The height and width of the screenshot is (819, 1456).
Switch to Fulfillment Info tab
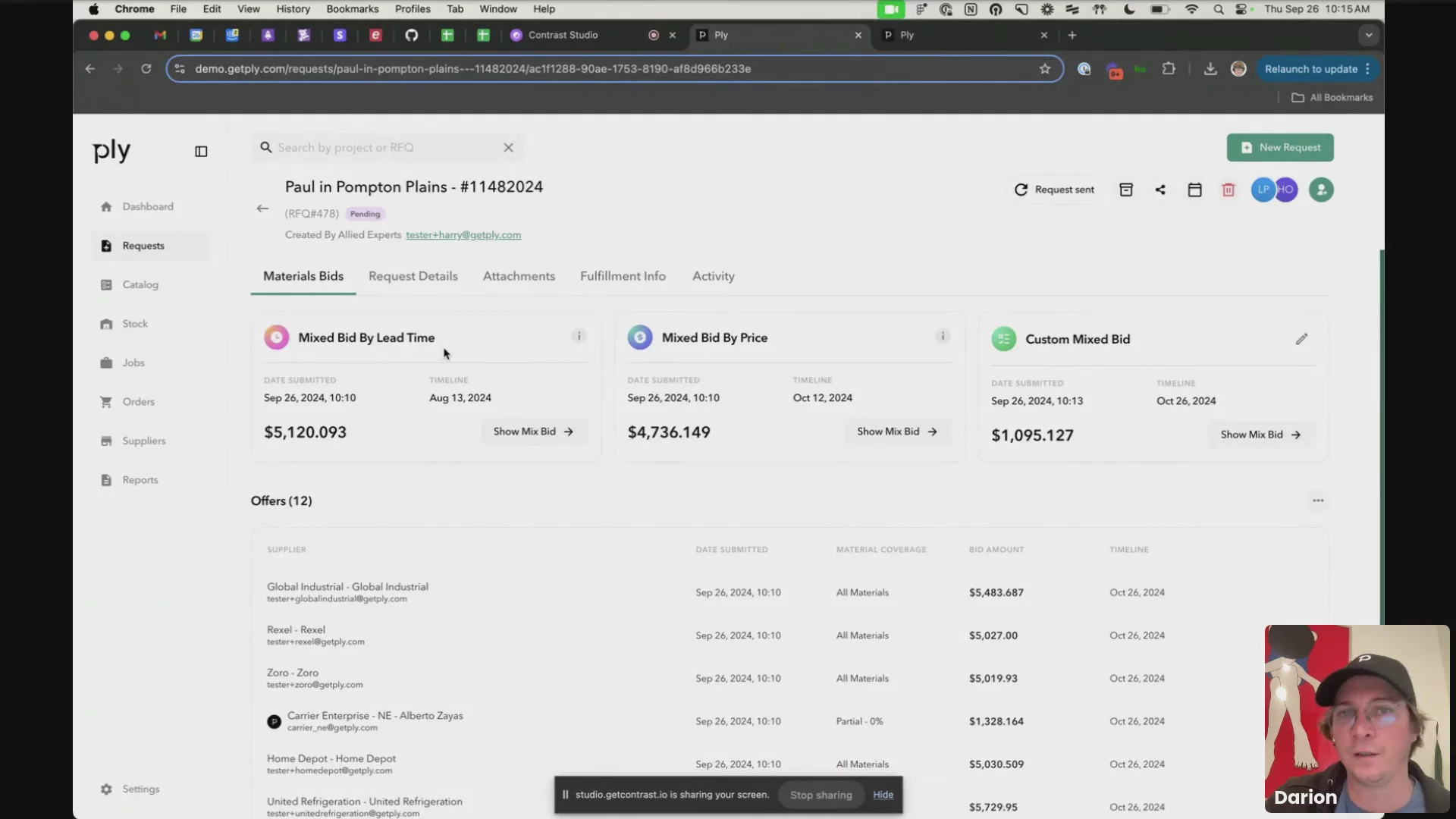point(623,276)
